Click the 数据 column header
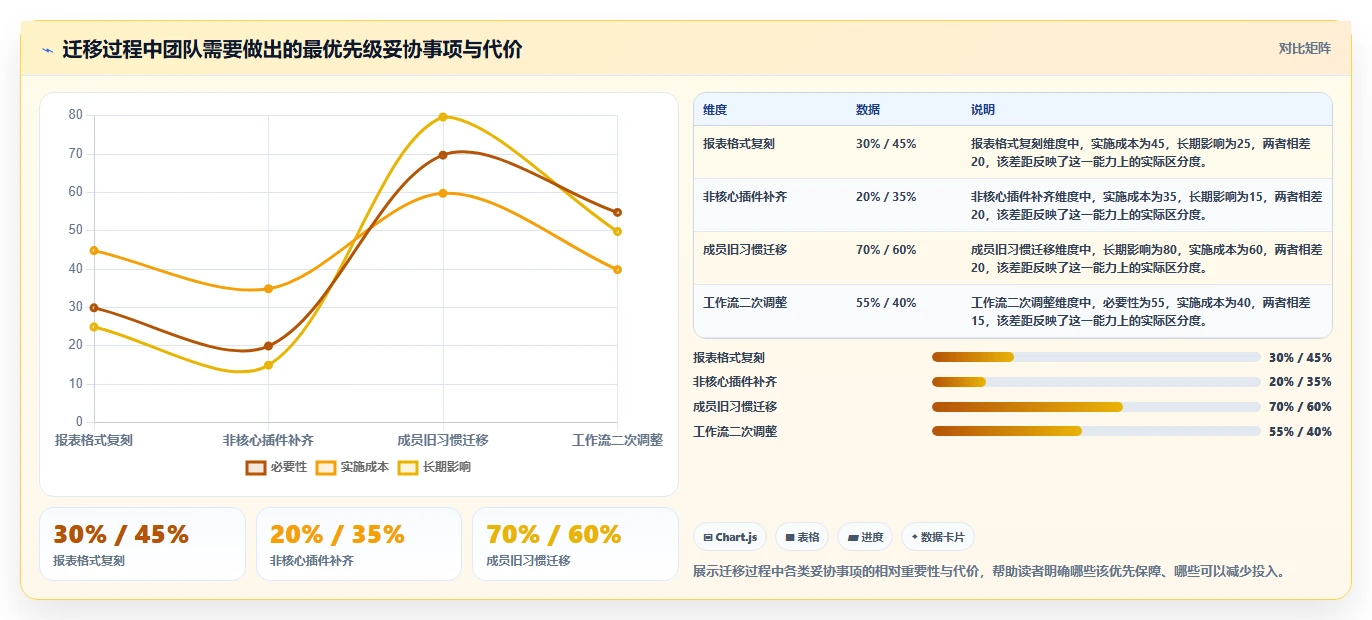1372x620 pixels. (x=868, y=110)
